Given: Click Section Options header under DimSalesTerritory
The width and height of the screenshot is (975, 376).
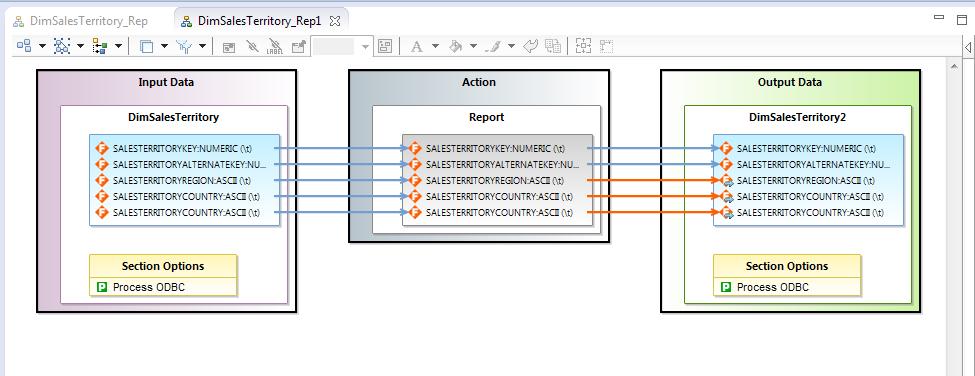Looking at the screenshot, I should coord(163,266).
